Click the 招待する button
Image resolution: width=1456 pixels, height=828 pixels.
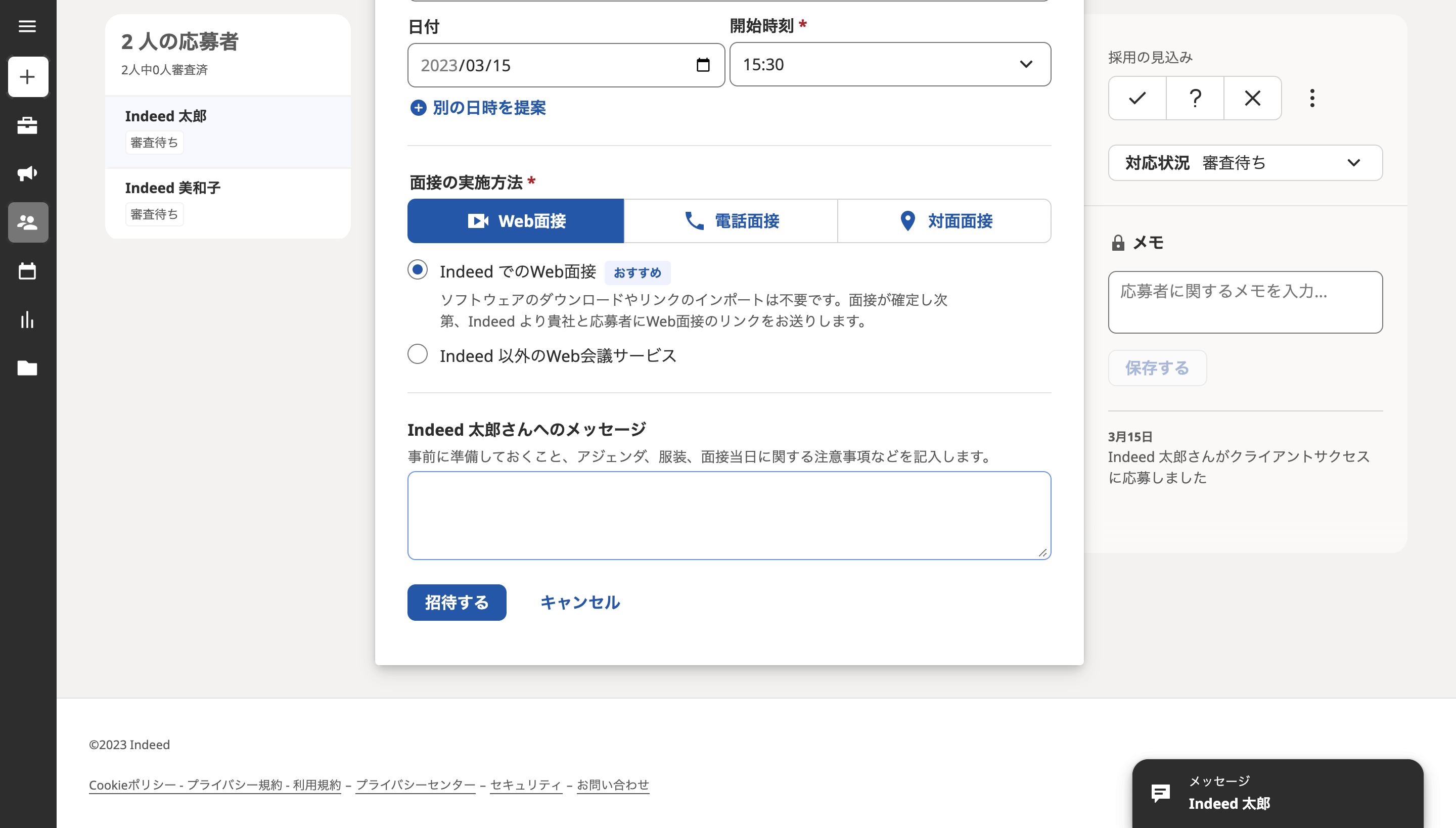[457, 602]
